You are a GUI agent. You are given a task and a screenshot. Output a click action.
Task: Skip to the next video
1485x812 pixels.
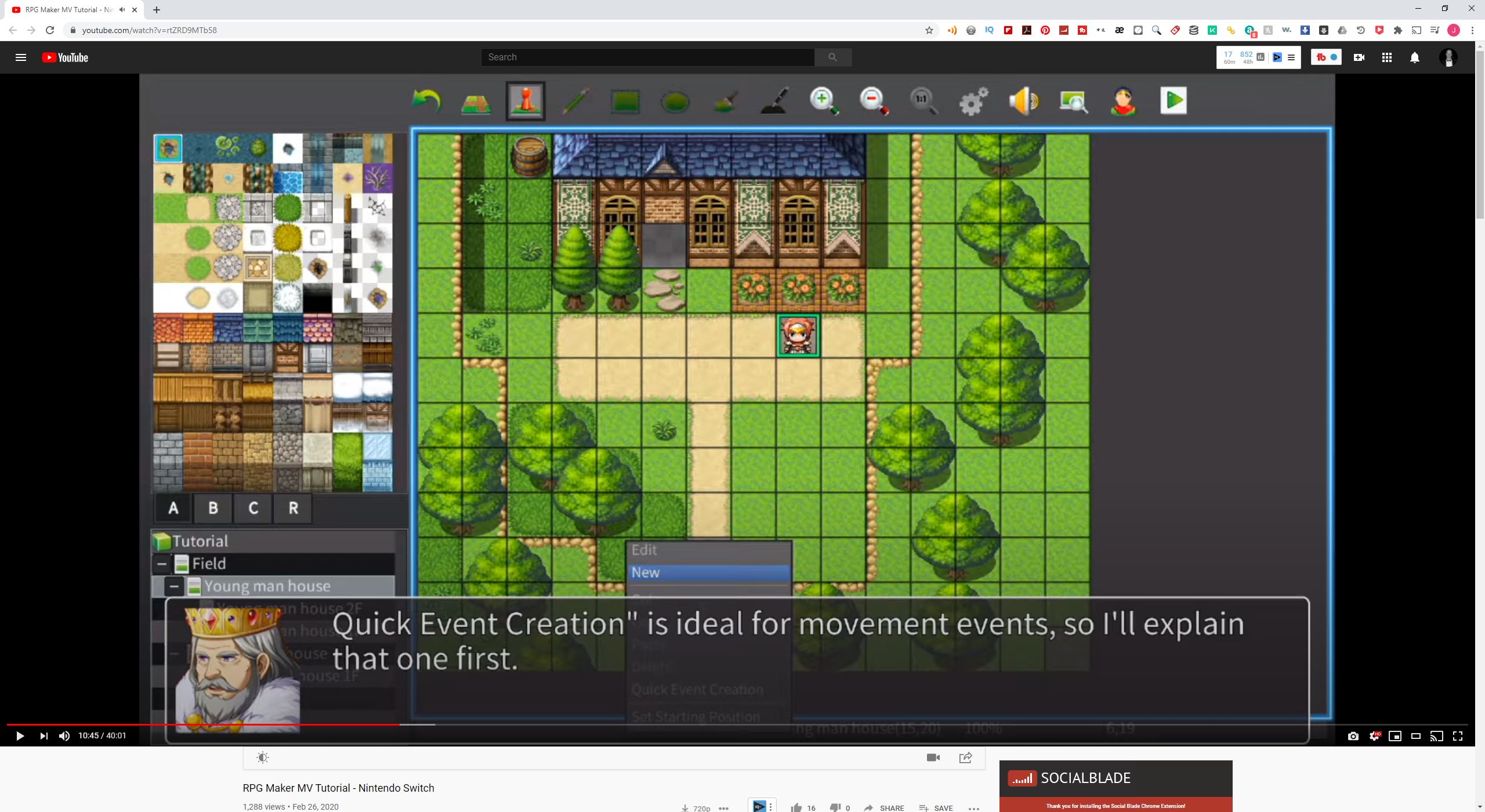pos(44,736)
